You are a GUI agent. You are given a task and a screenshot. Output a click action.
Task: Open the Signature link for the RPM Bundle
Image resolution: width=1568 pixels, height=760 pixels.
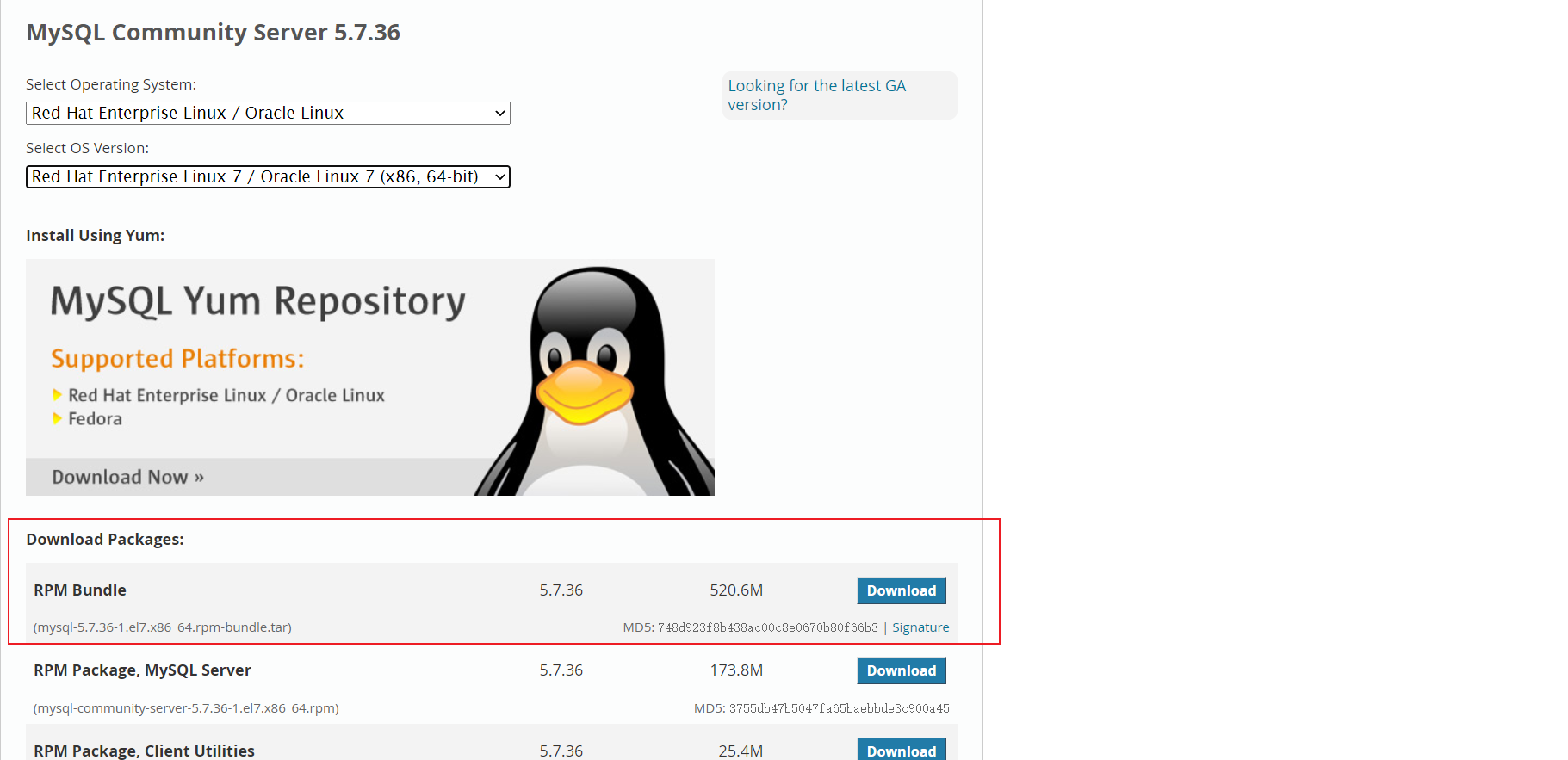pos(920,627)
